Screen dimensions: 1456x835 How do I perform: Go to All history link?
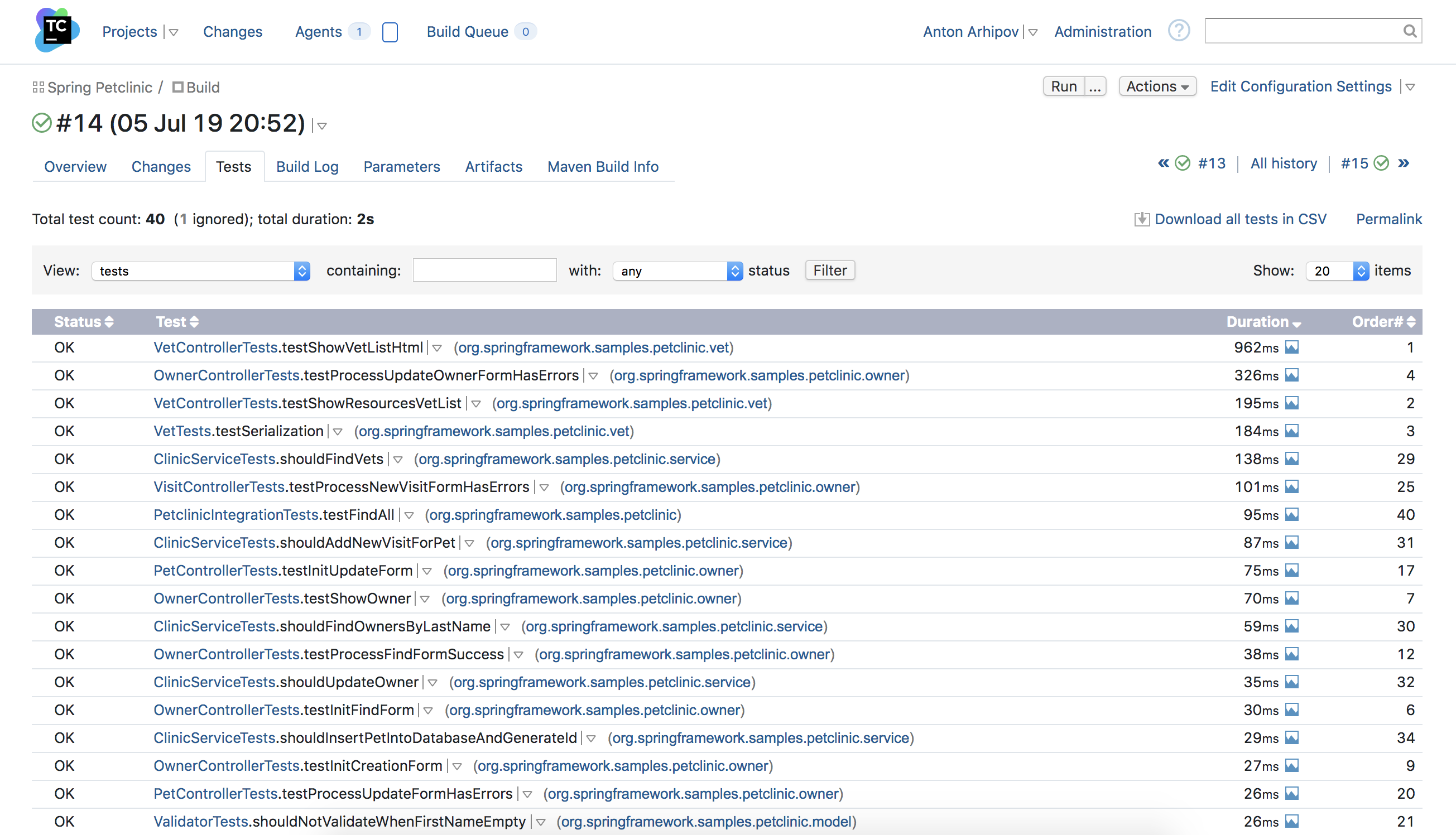(1284, 163)
